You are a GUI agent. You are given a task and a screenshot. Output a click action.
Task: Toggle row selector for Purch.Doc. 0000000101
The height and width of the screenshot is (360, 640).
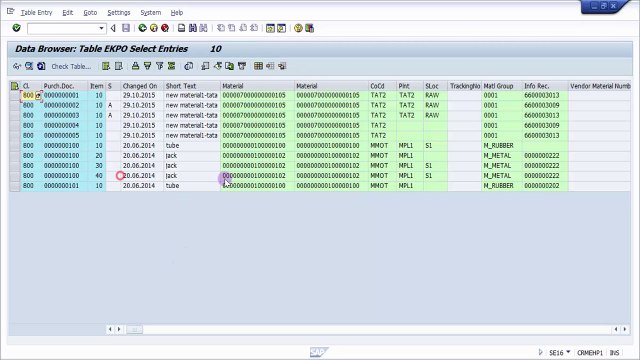coord(15,186)
